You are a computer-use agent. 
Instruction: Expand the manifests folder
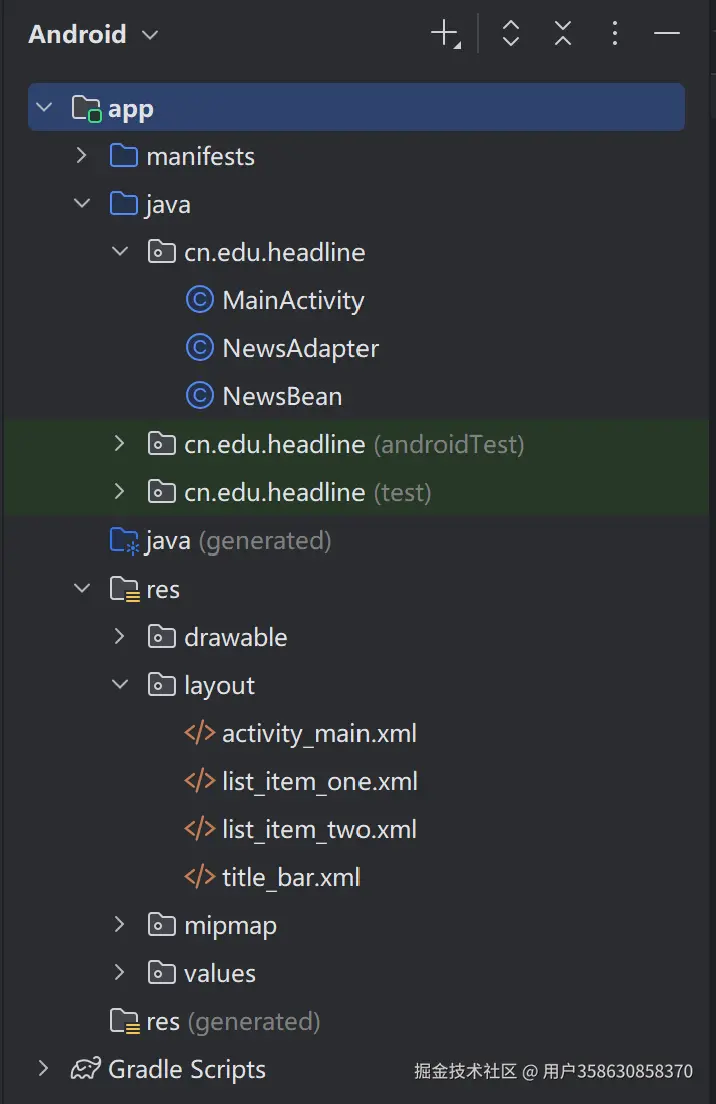pos(82,156)
